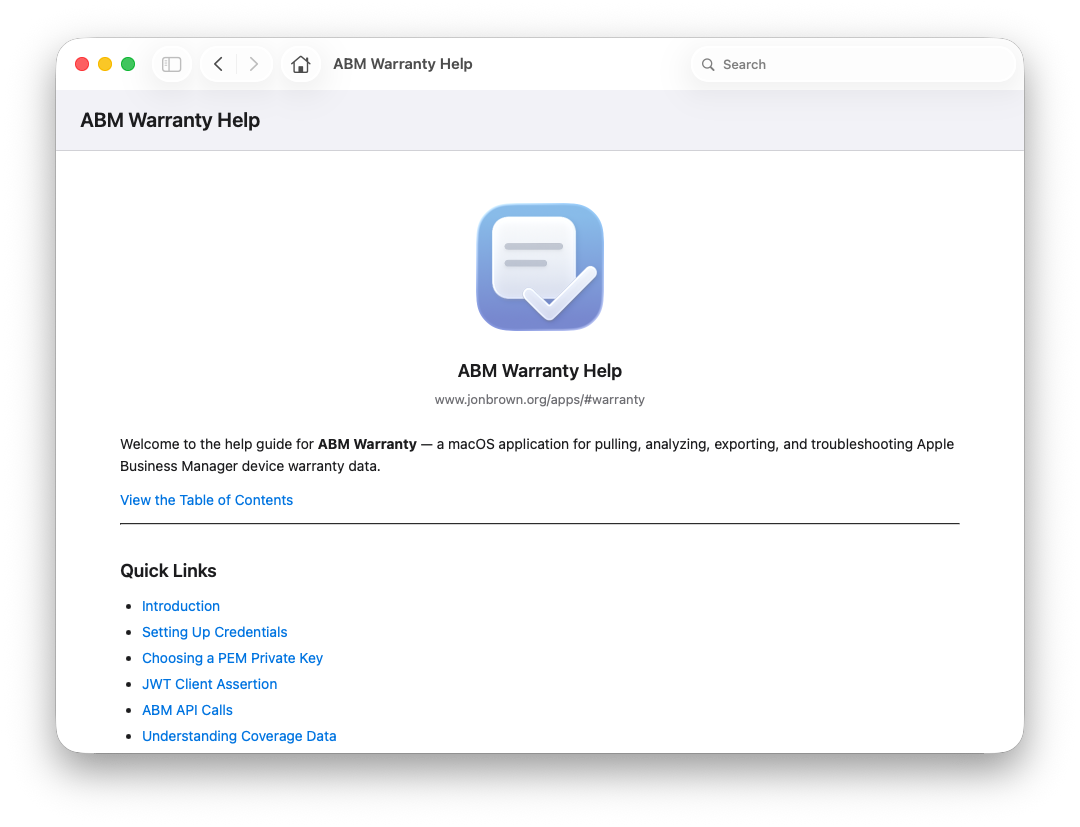Image resolution: width=1080 pixels, height=827 pixels.
Task: Click JWT Client Assertion
Action: click(x=209, y=684)
